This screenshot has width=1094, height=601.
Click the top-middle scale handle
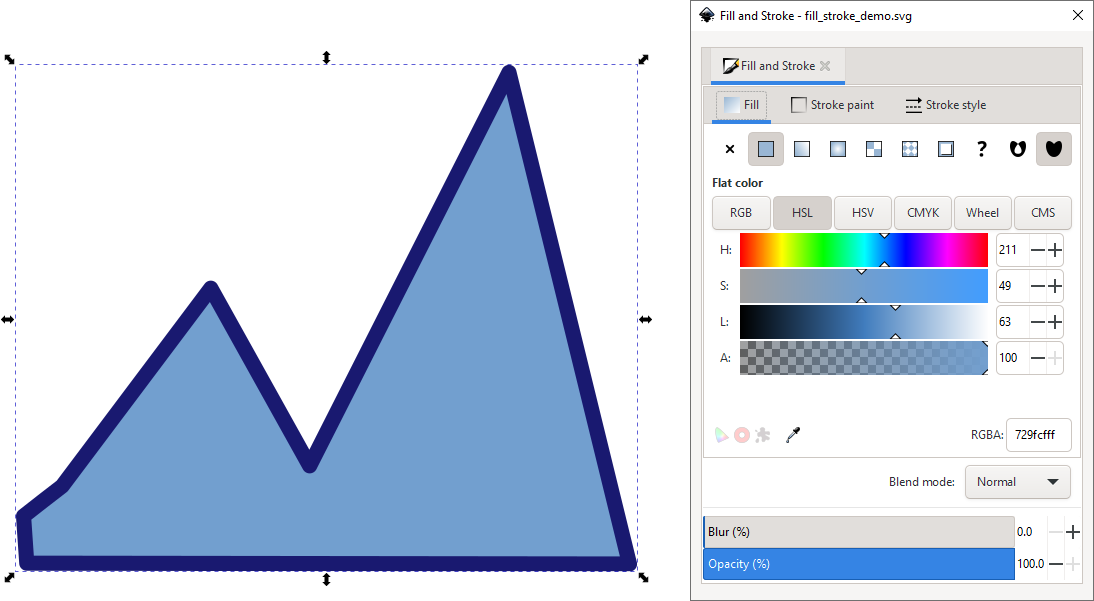click(326, 57)
